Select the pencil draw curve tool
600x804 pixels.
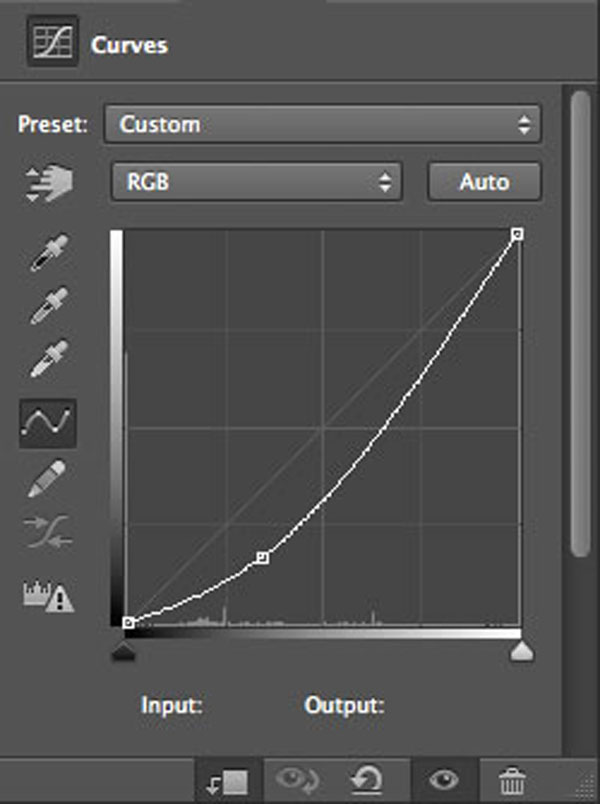pos(47,478)
